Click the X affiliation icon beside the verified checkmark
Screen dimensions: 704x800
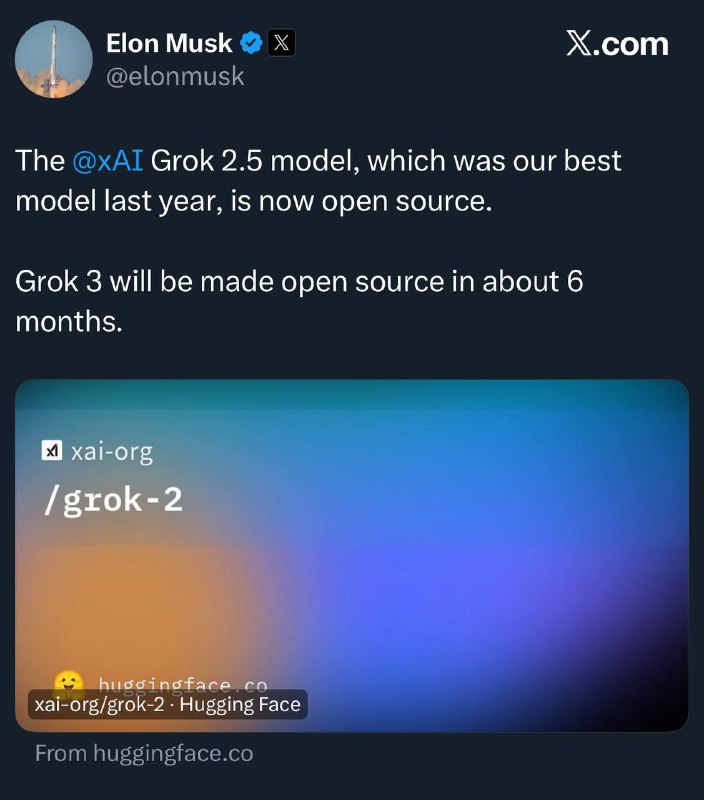click(x=283, y=43)
